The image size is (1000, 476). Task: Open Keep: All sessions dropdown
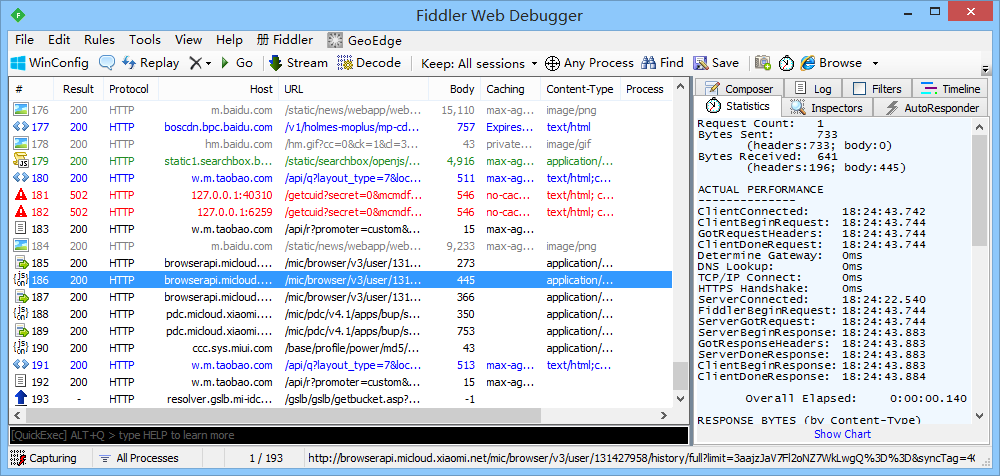tap(480, 63)
